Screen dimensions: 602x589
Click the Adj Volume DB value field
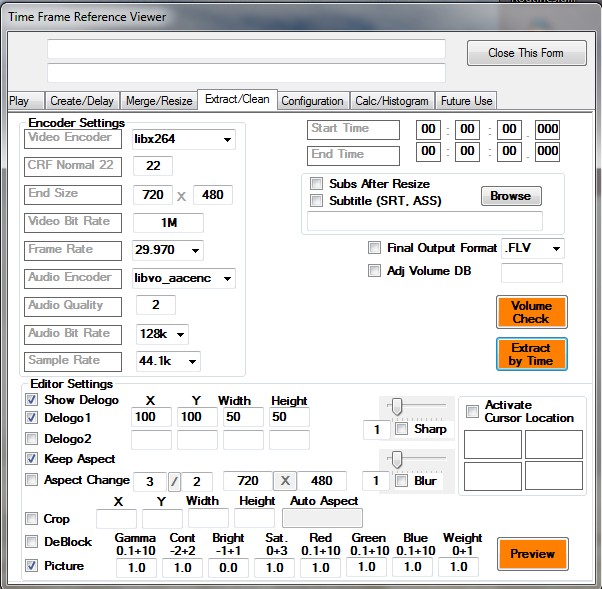(x=532, y=273)
